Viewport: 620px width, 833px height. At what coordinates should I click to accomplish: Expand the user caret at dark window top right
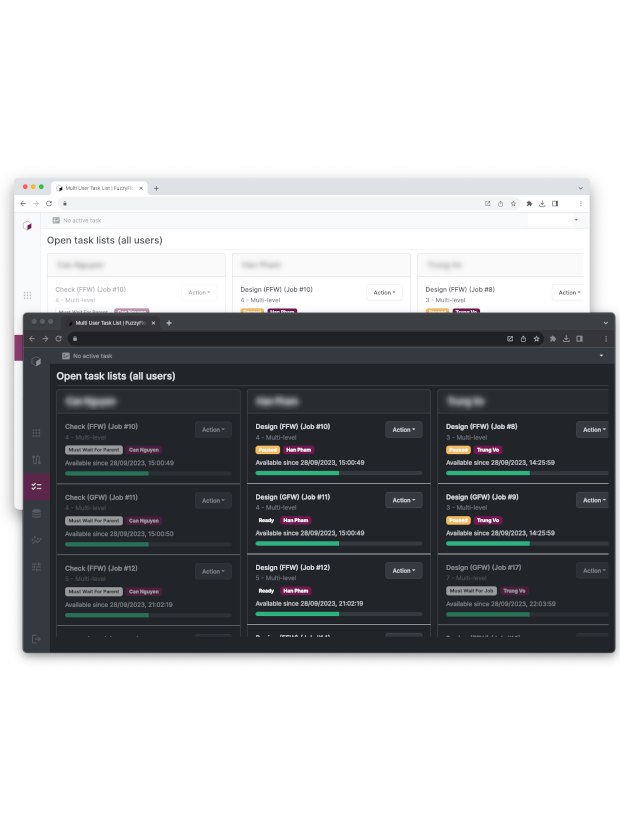coord(601,356)
